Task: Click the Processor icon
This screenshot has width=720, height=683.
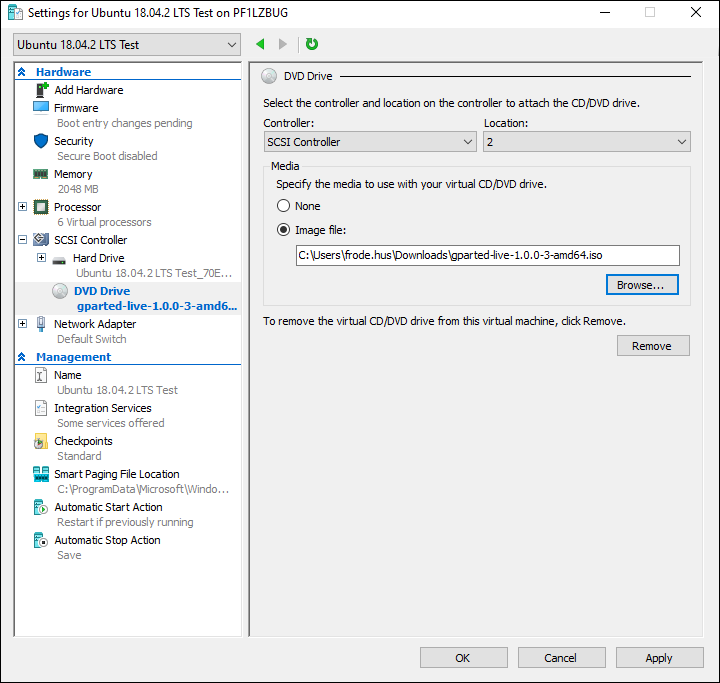Action: coord(41,207)
